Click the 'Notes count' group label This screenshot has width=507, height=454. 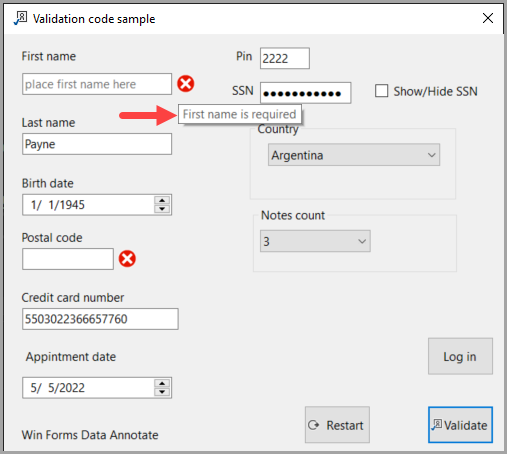click(293, 215)
